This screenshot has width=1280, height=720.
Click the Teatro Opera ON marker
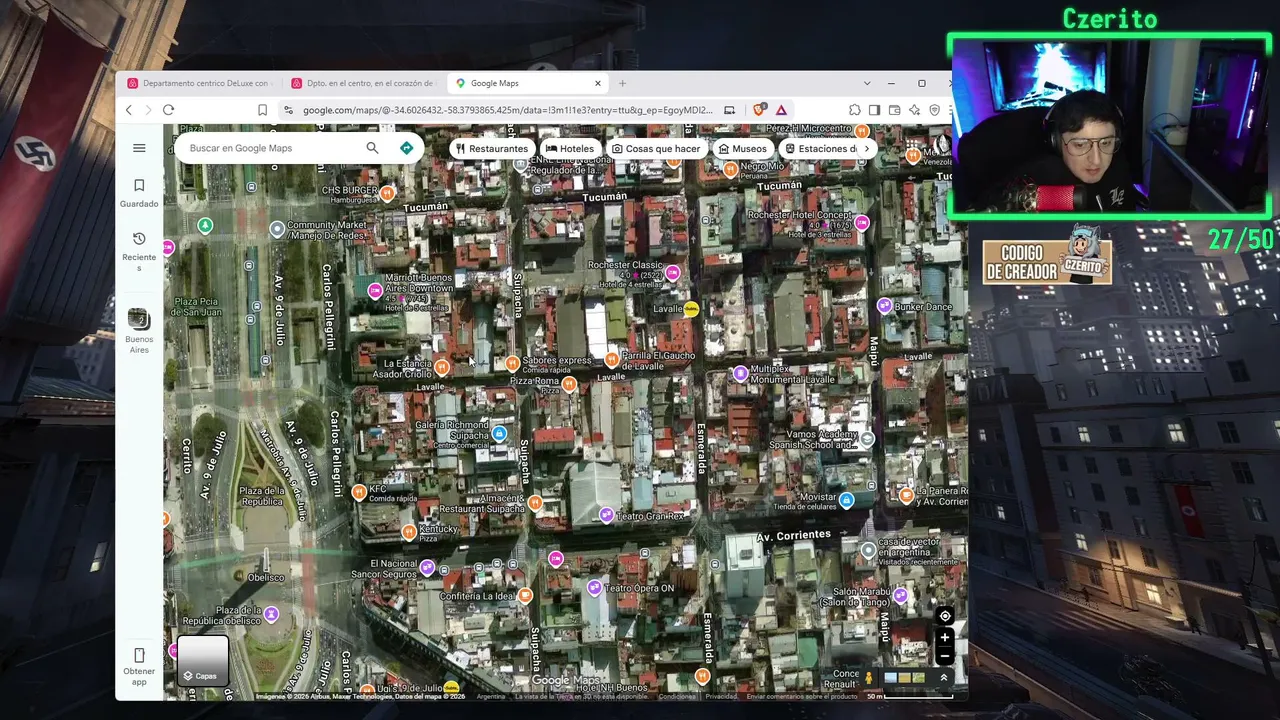pyautogui.click(x=594, y=587)
